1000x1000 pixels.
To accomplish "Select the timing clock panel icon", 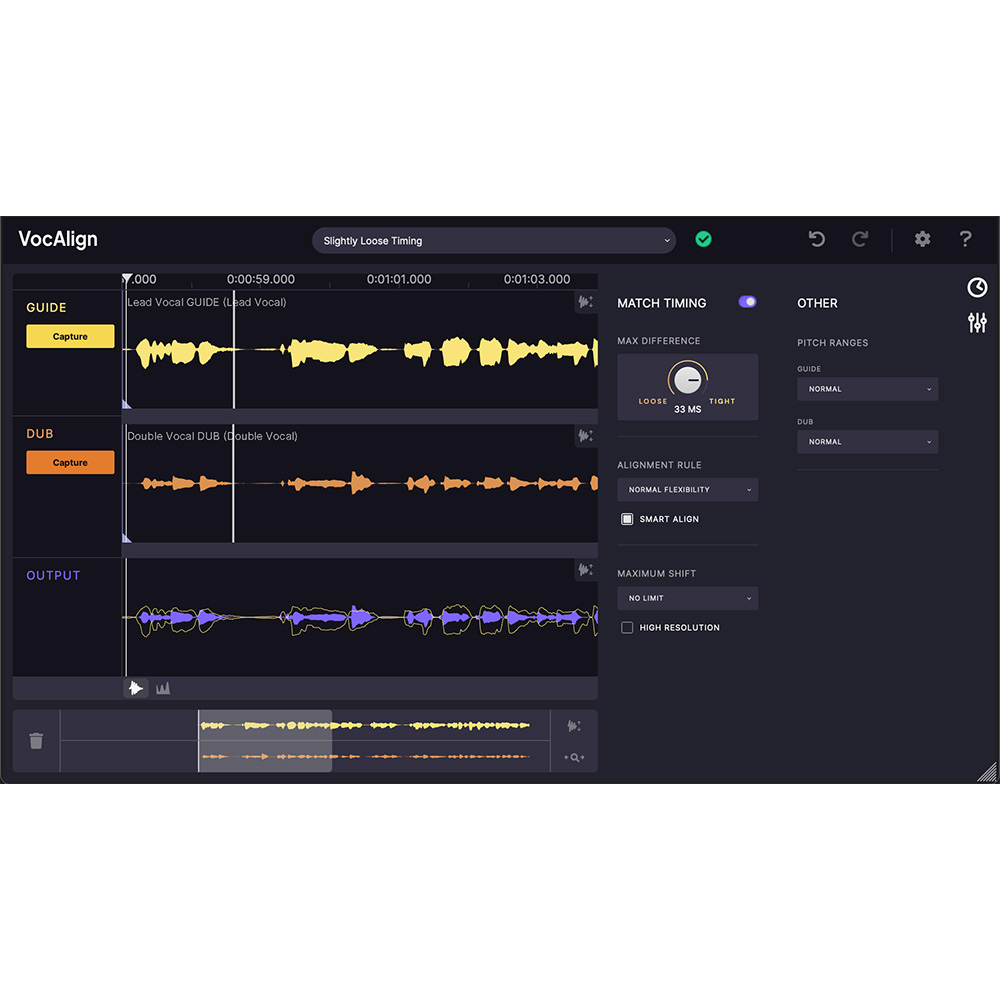I will [x=977, y=288].
